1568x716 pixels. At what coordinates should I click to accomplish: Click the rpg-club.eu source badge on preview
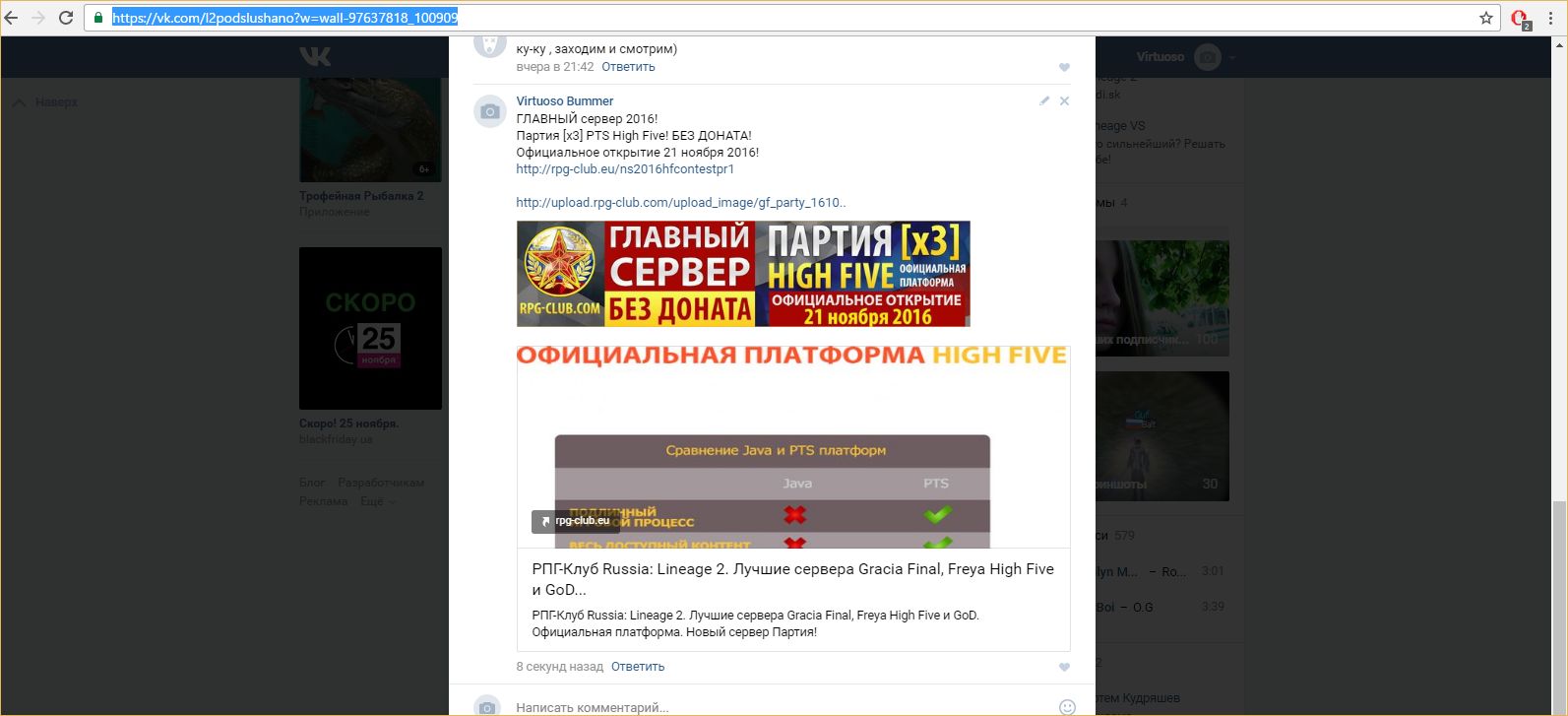click(576, 521)
